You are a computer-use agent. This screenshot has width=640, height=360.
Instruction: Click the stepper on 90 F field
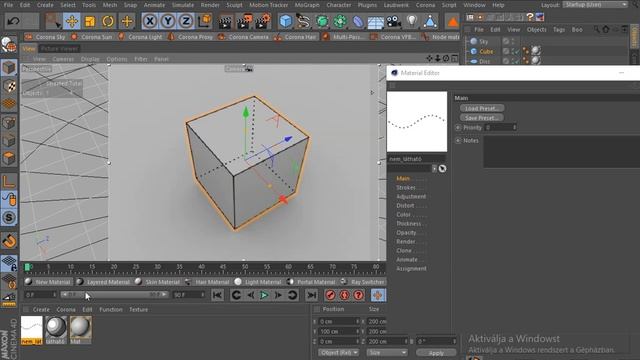pos(202,294)
